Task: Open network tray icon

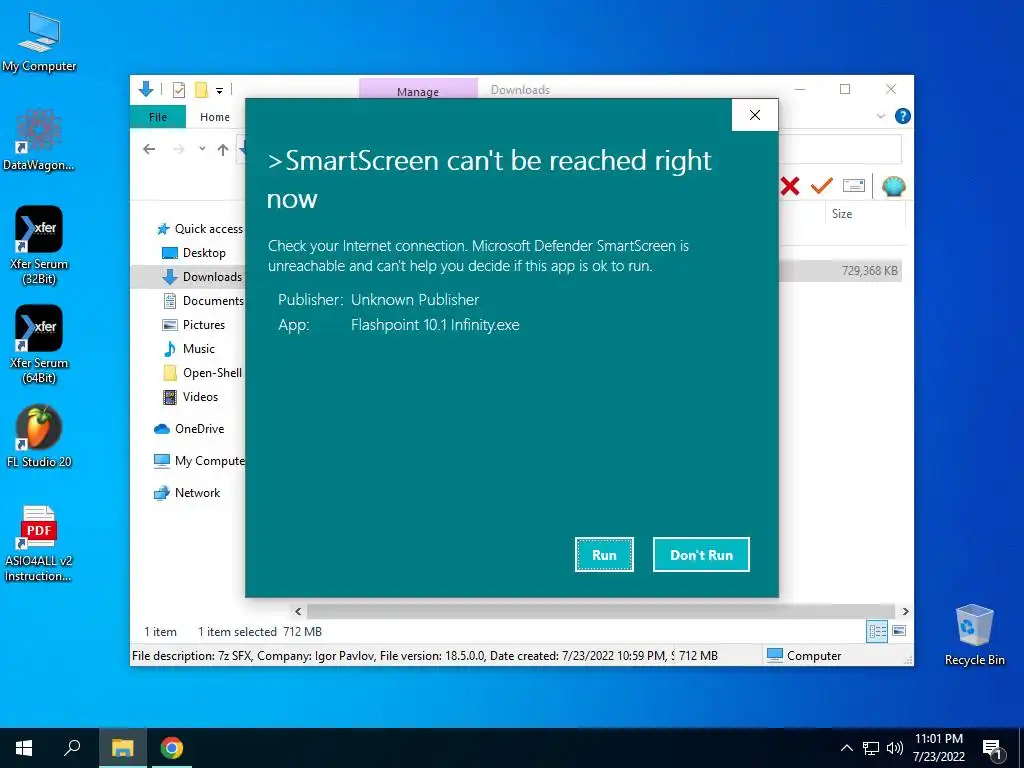Action: (871, 748)
